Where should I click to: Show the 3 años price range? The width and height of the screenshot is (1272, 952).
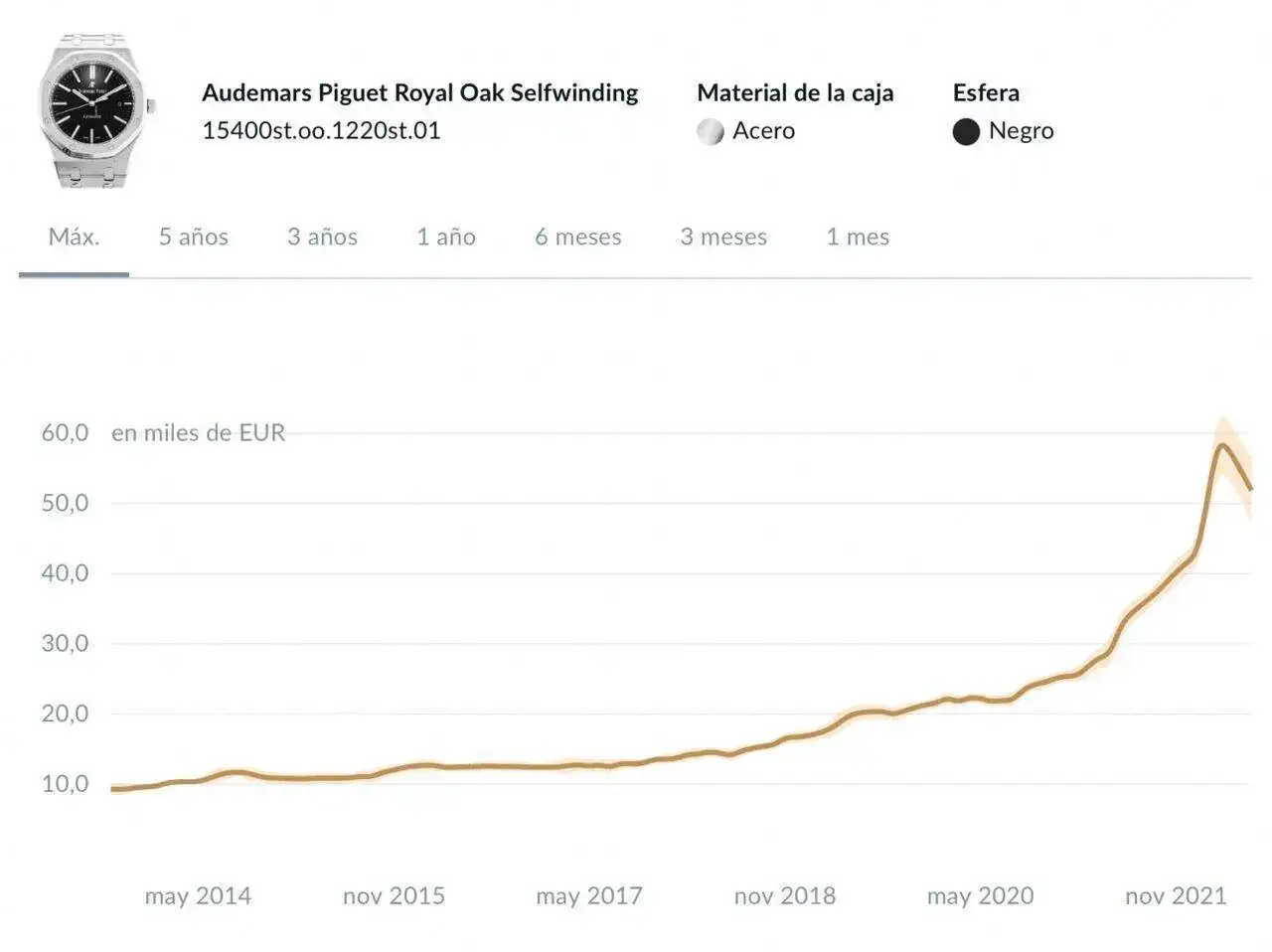[322, 237]
